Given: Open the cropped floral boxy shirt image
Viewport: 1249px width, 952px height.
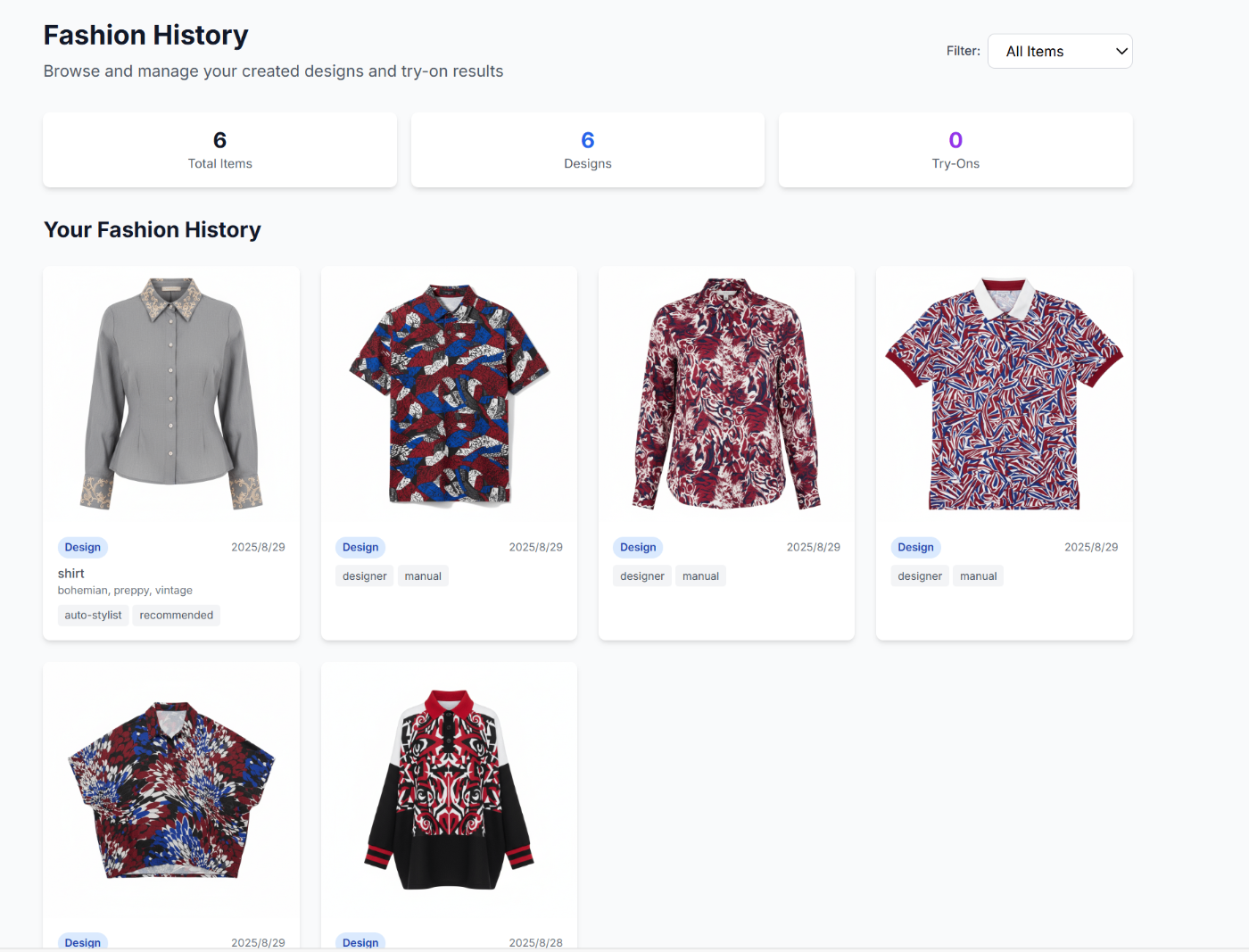Looking at the screenshot, I should (171, 790).
